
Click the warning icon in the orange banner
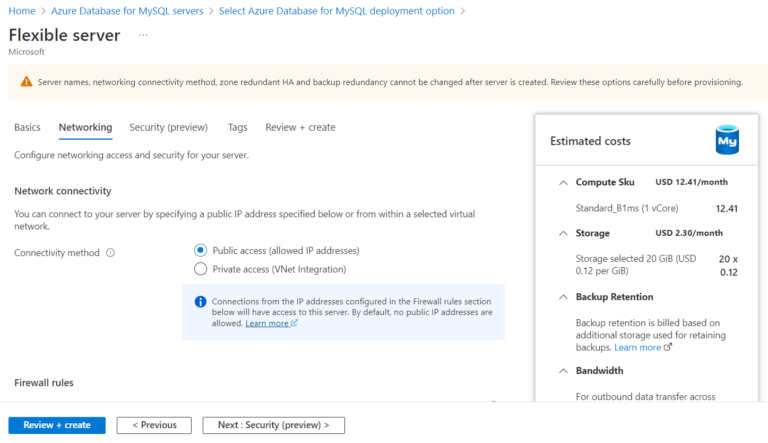25,82
